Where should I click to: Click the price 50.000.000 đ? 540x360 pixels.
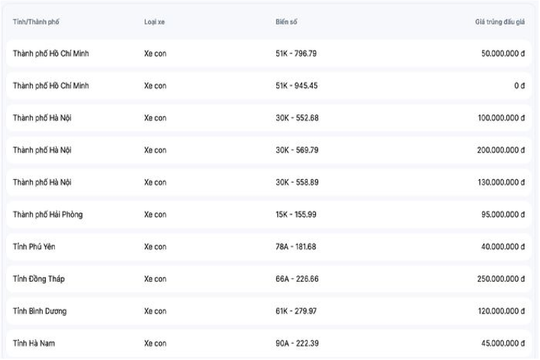503,53
